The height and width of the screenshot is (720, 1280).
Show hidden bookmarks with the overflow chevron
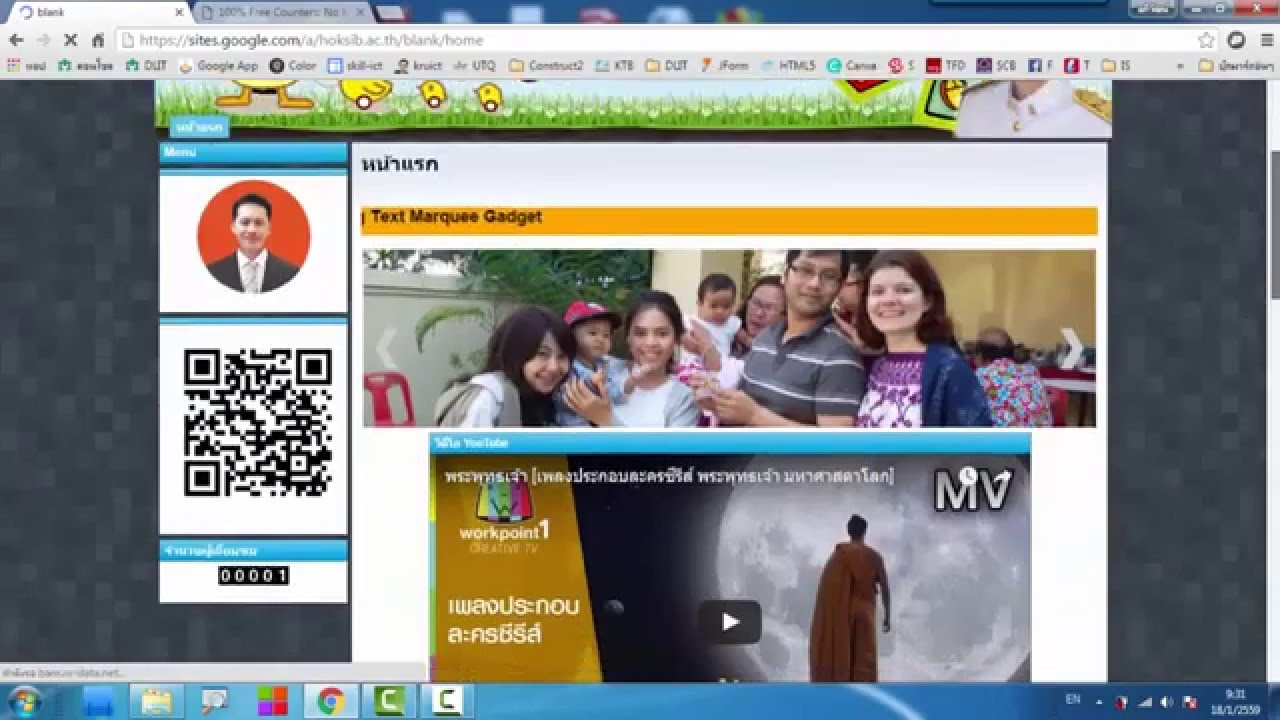point(1181,65)
